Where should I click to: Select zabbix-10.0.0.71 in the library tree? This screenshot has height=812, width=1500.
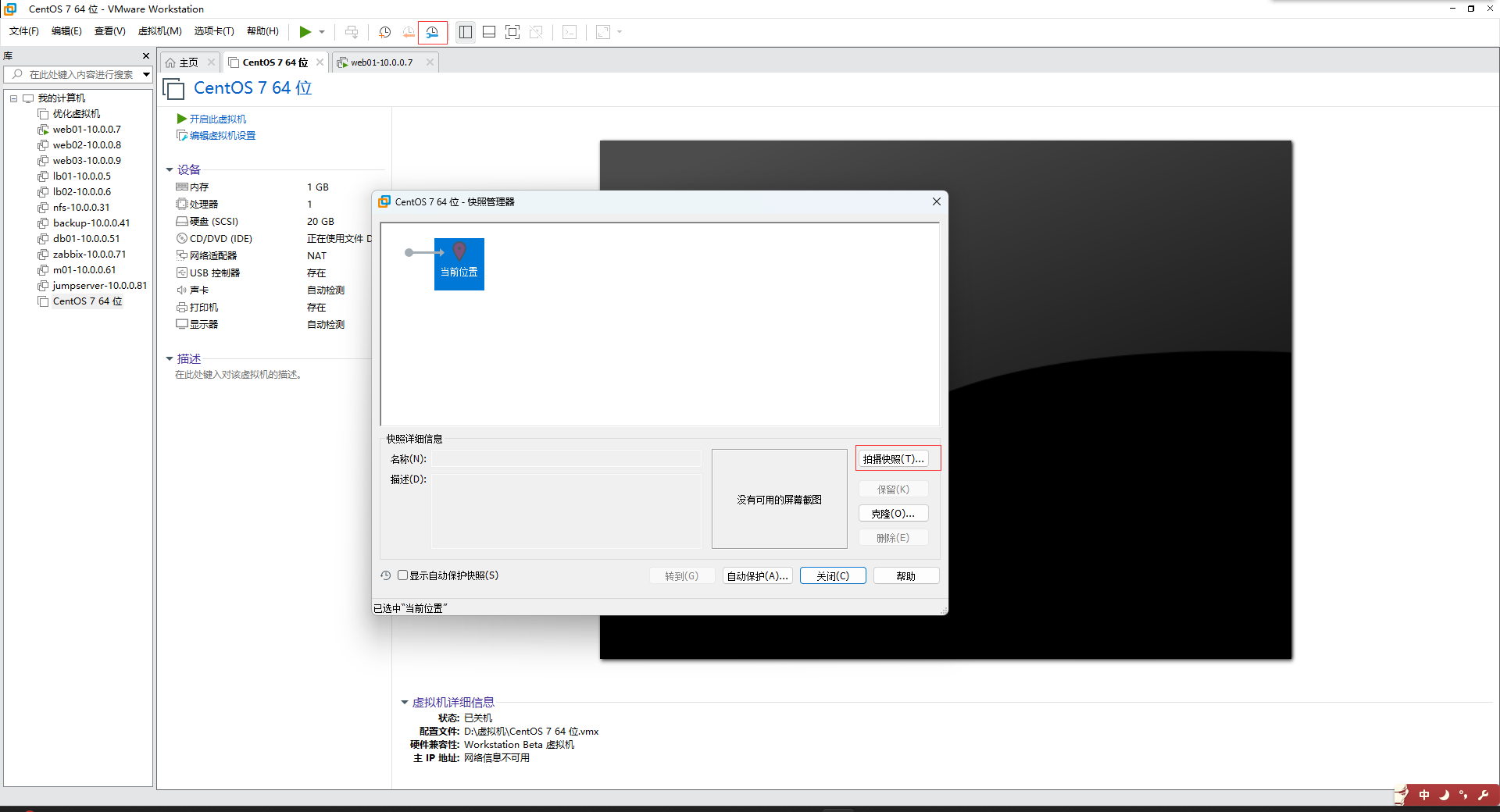point(89,255)
